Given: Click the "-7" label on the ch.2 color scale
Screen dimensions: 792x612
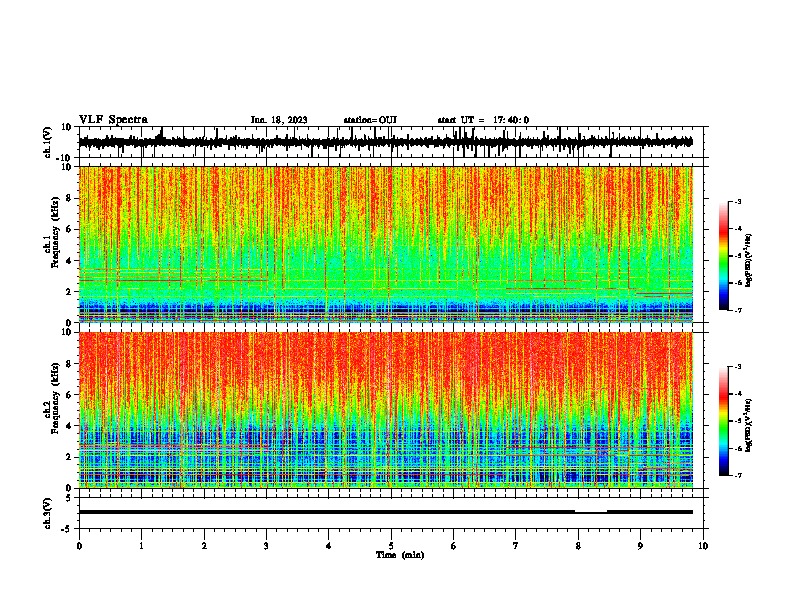Looking at the screenshot, I should coord(738,475).
